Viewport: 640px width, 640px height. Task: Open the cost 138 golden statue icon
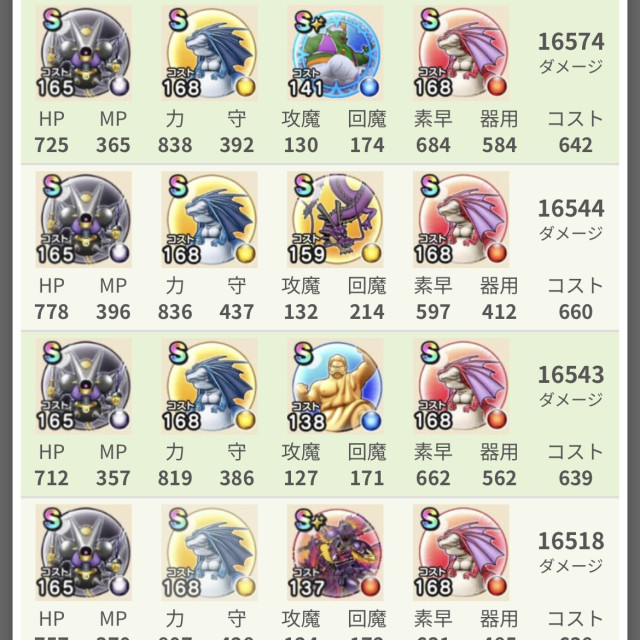(x=335, y=386)
